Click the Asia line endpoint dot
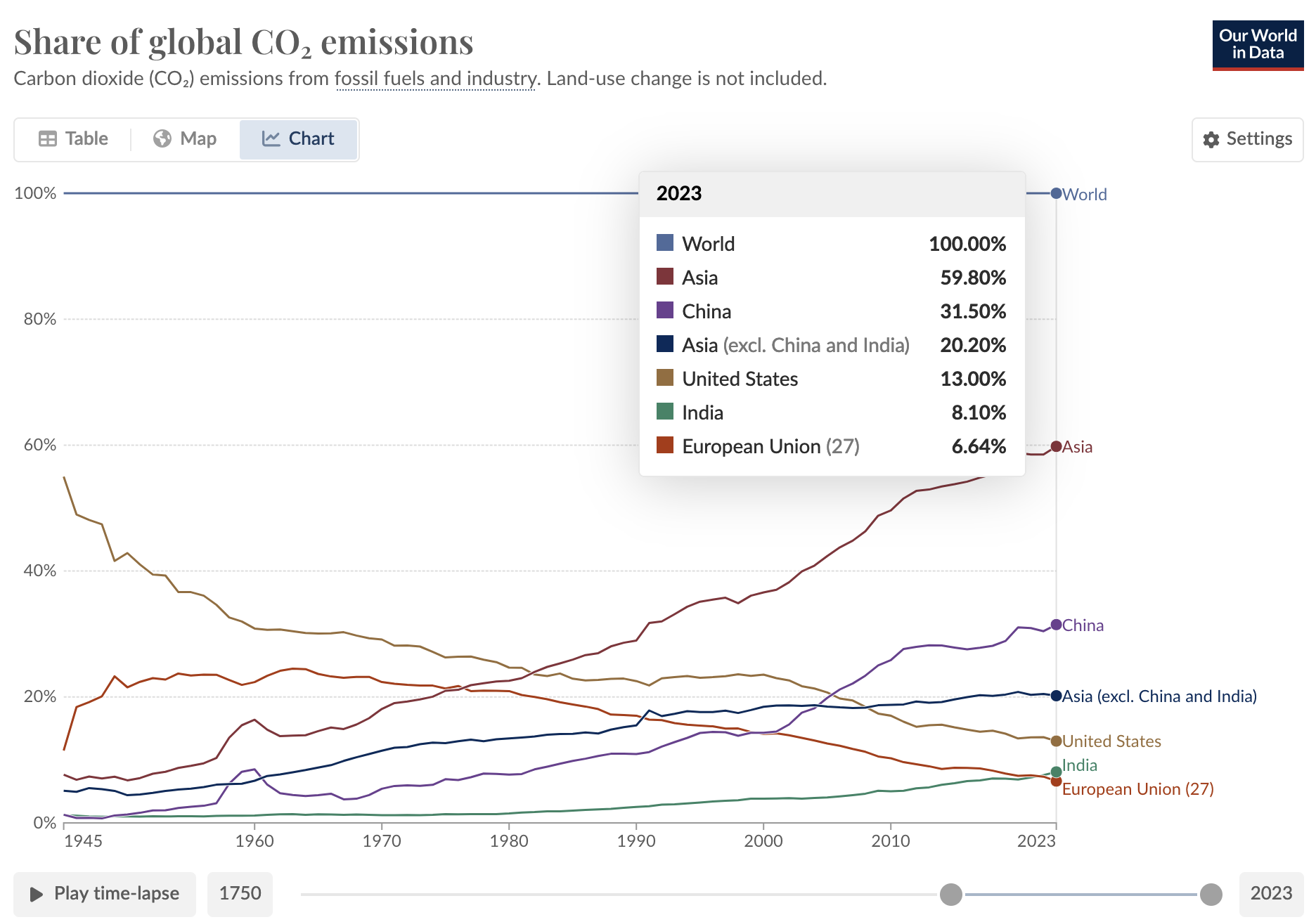Viewport: 1316px width, 922px height. pos(1056,446)
